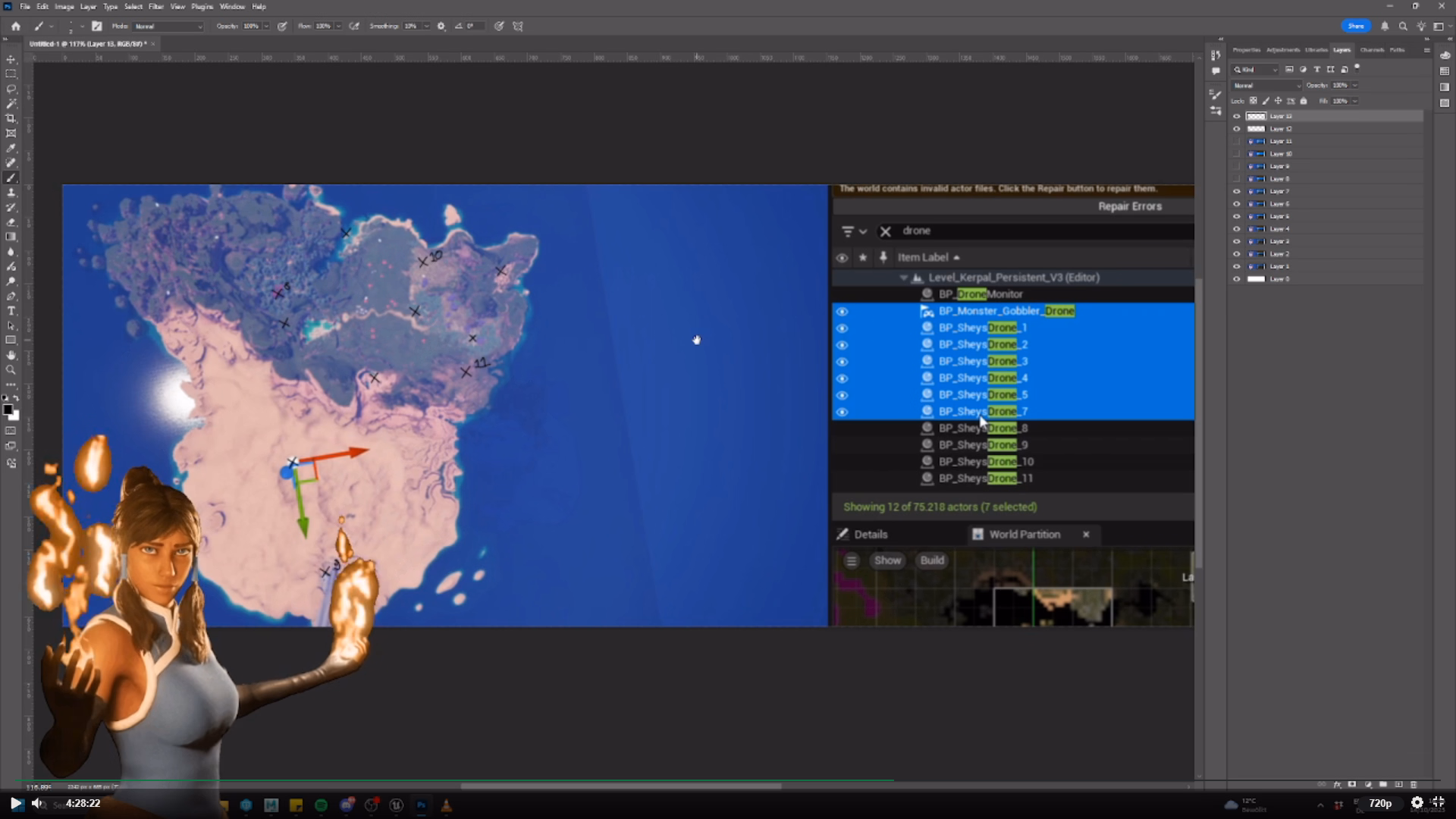1456x819 pixels.
Task: Click the lock all layer icon
Action: click(x=1304, y=101)
